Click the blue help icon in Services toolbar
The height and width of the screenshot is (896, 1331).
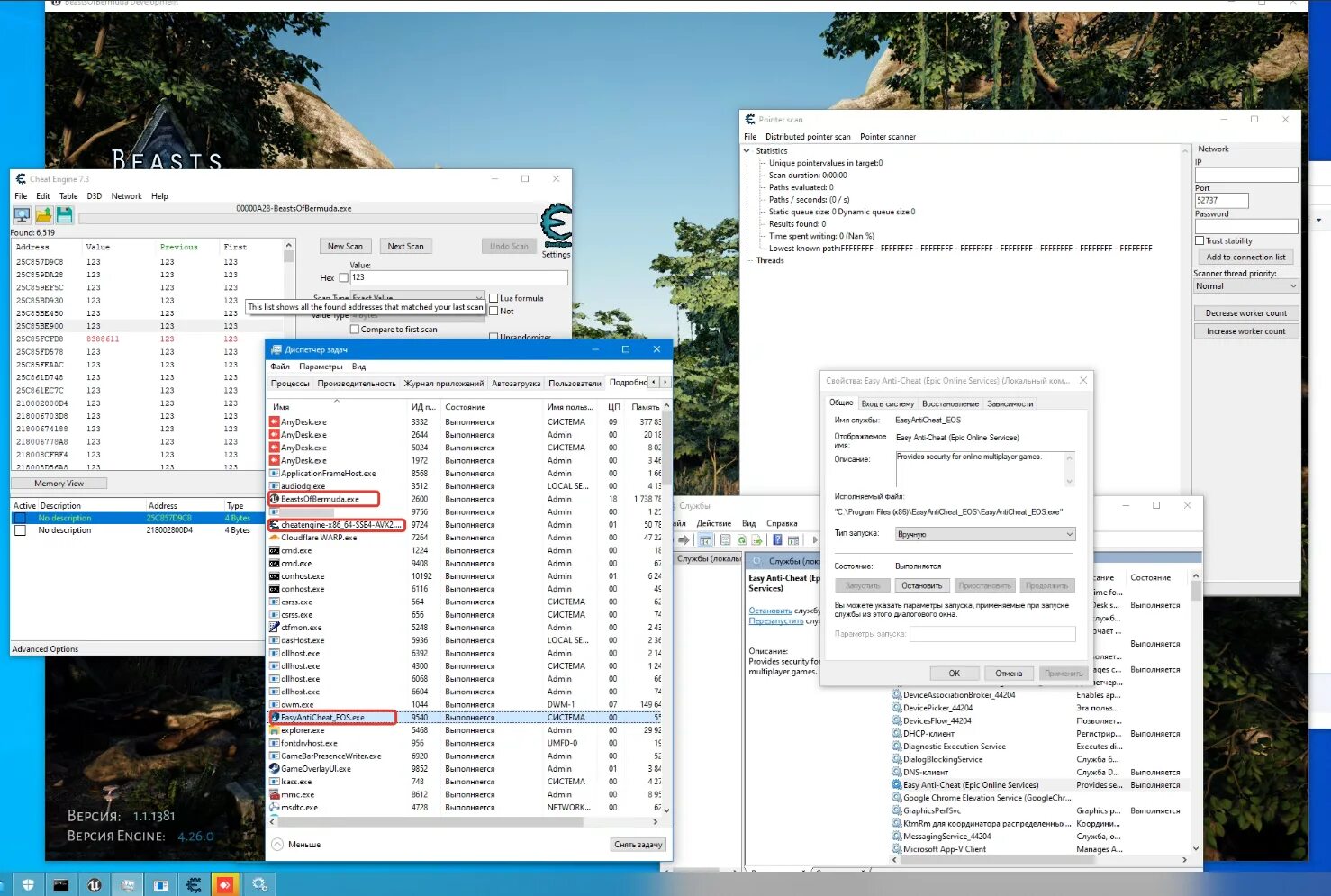(777, 540)
